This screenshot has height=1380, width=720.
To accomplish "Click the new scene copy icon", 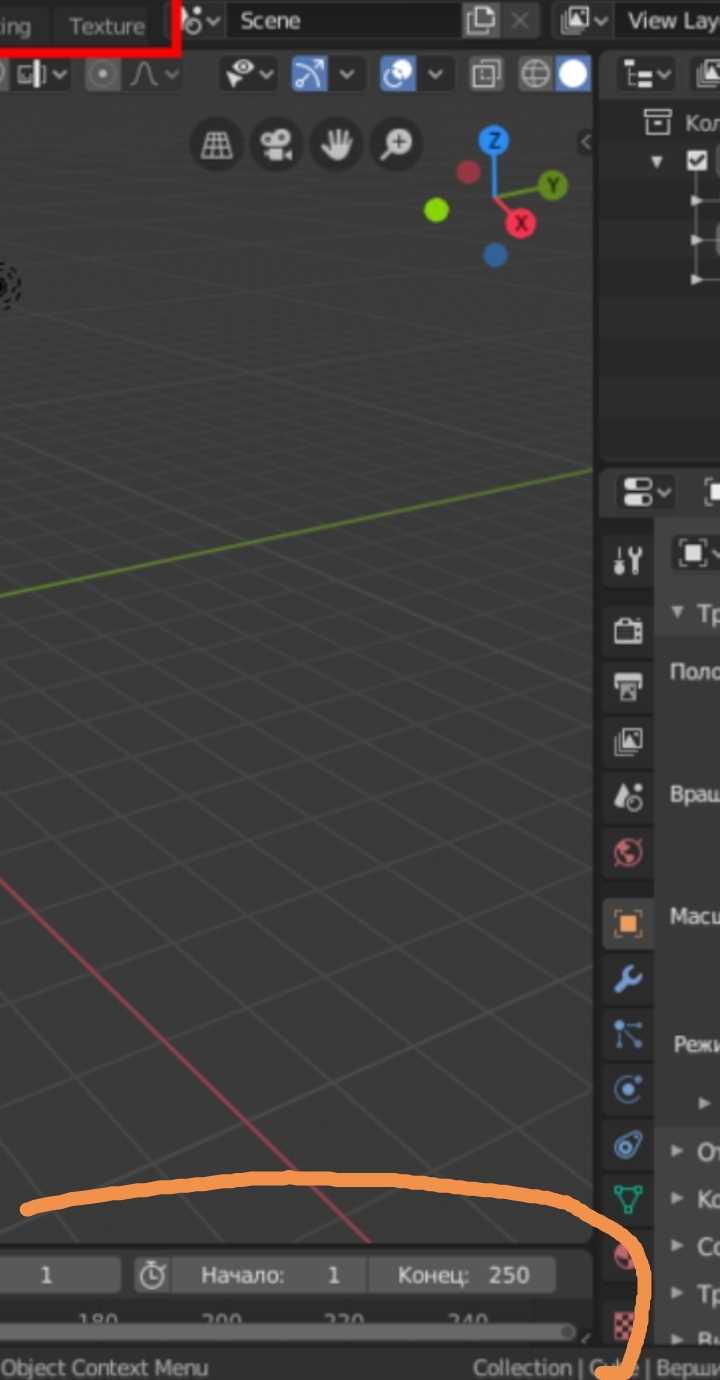I will point(481,20).
